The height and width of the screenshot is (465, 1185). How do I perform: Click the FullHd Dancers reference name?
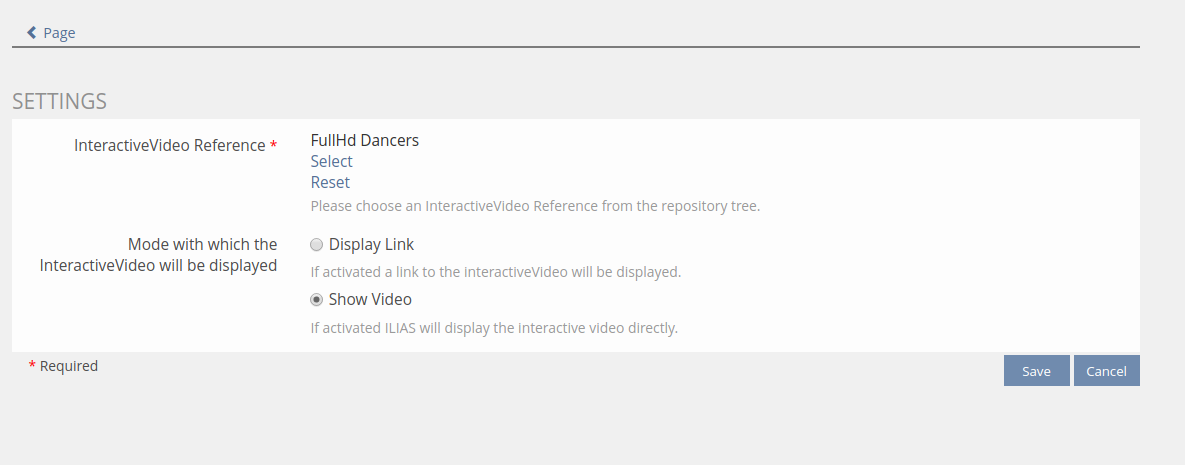tap(364, 140)
